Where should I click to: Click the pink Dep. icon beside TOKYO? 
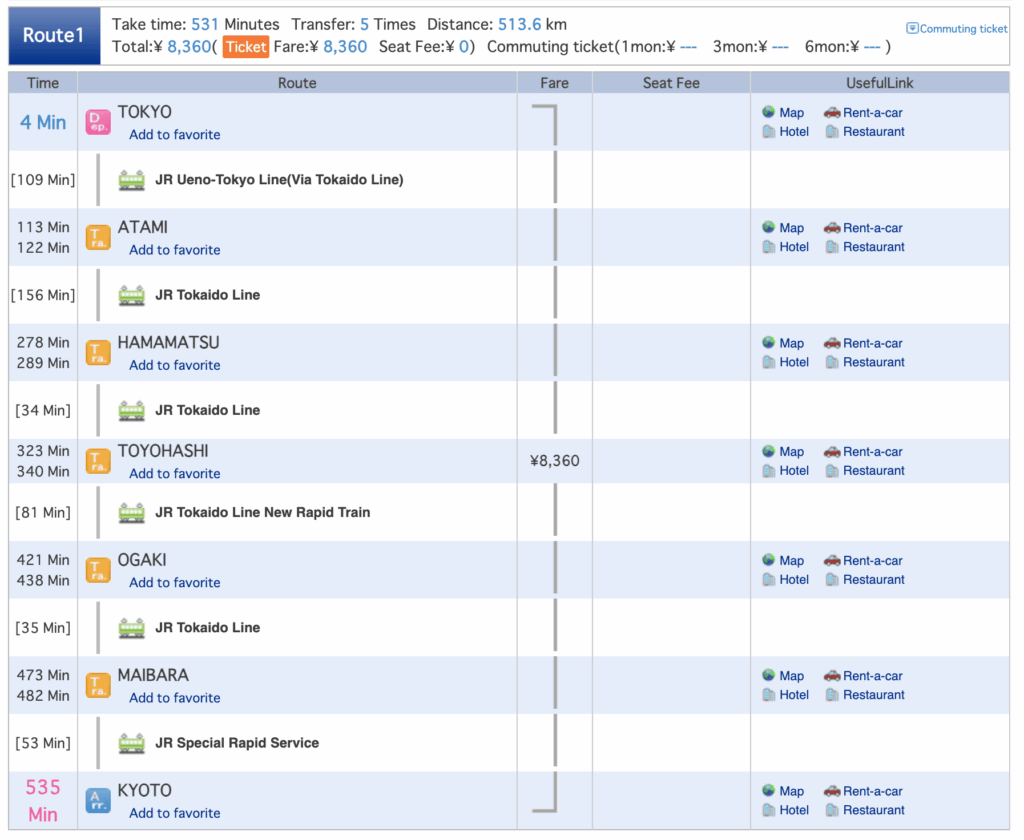pos(98,122)
